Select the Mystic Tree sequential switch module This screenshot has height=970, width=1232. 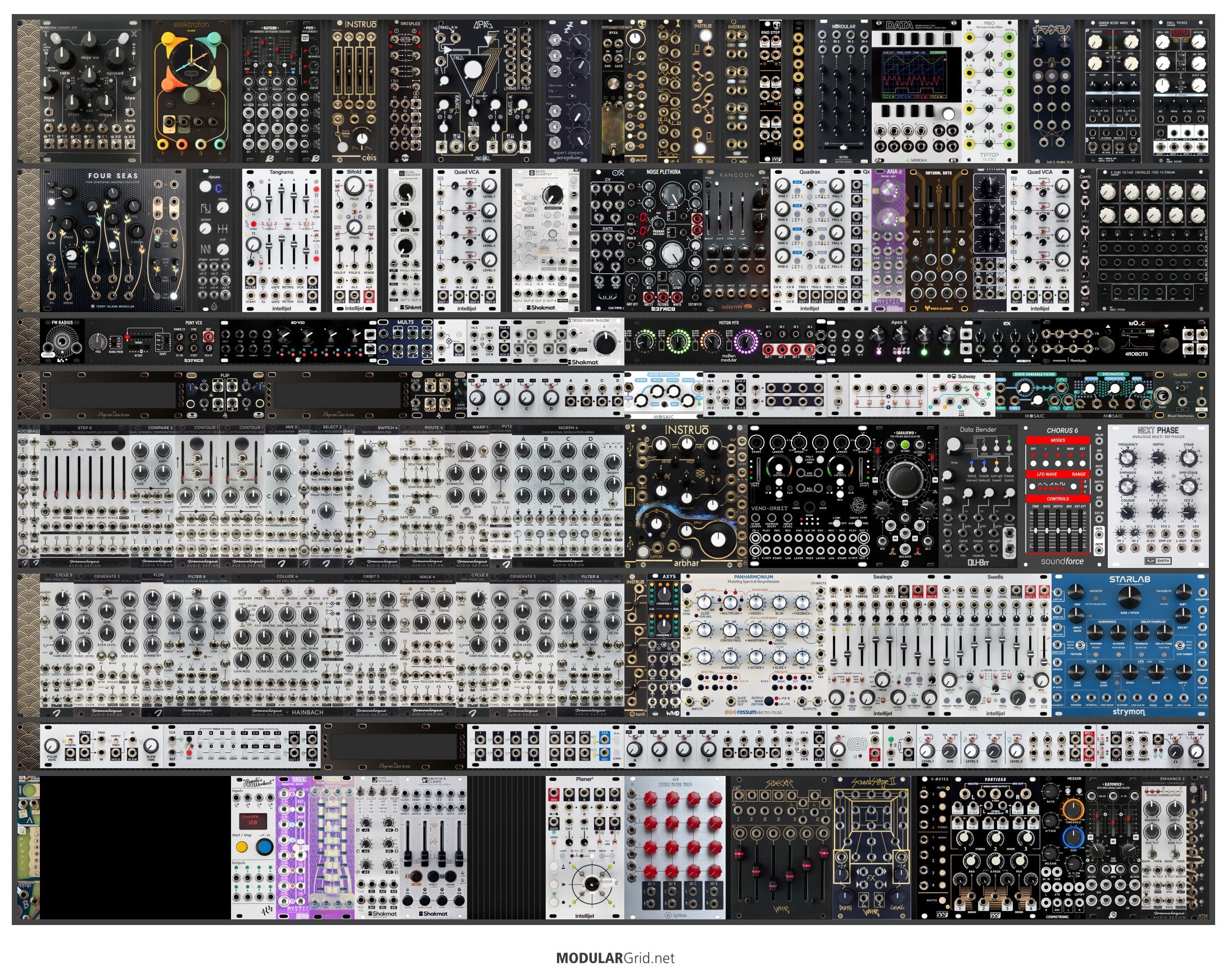pyautogui.click(x=292, y=847)
